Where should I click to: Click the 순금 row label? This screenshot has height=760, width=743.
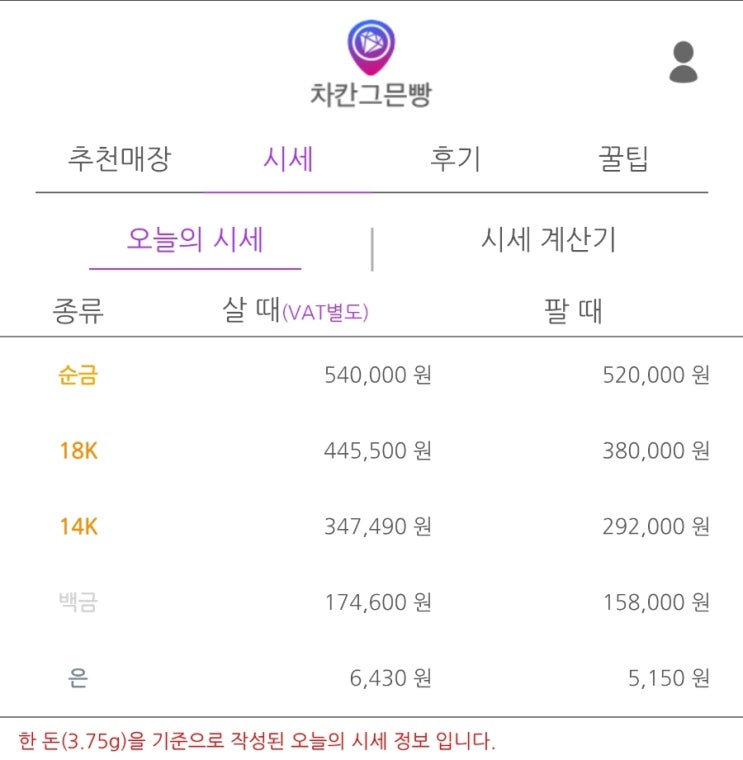[x=79, y=376]
